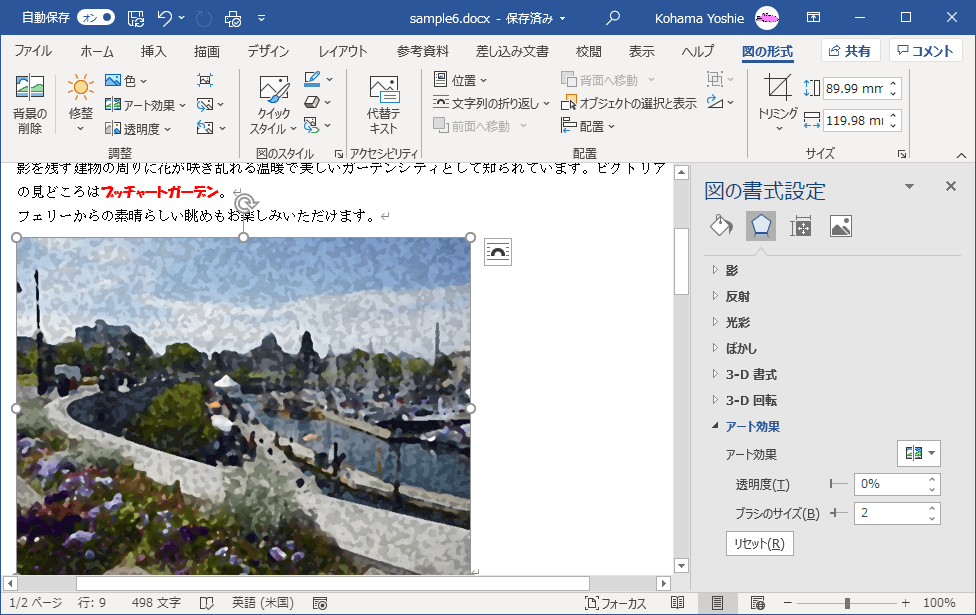This screenshot has width=976, height=615.
Task: Click the Picture Layout icon
Action: (312, 125)
